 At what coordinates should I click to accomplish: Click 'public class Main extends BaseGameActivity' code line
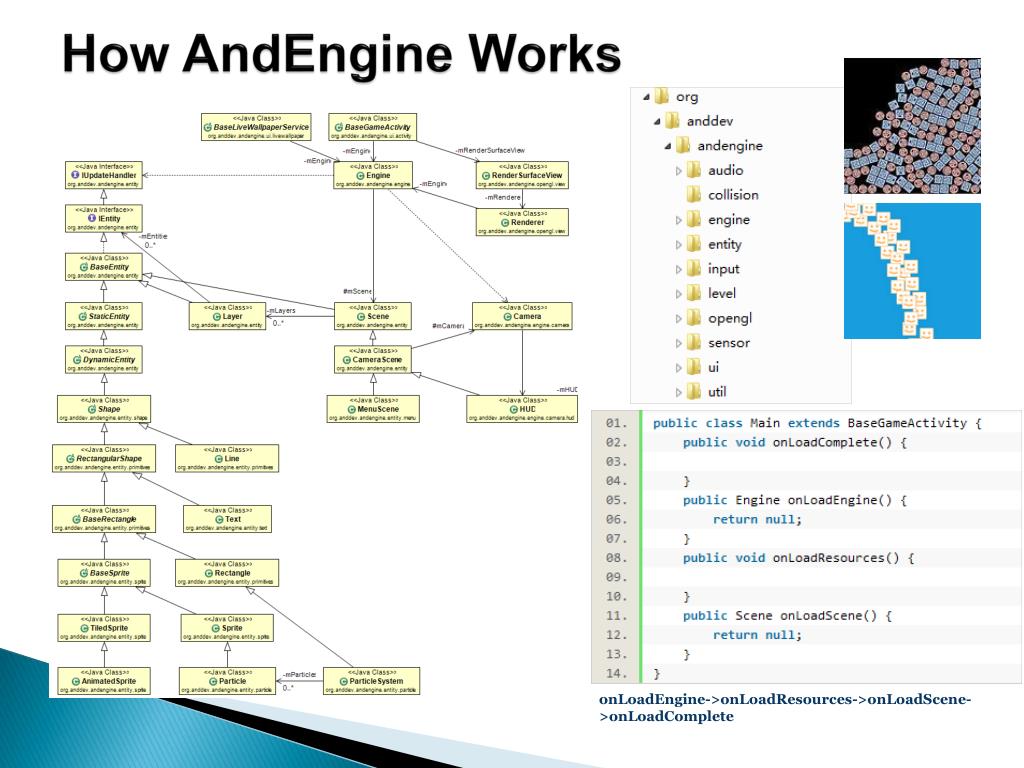817,423
